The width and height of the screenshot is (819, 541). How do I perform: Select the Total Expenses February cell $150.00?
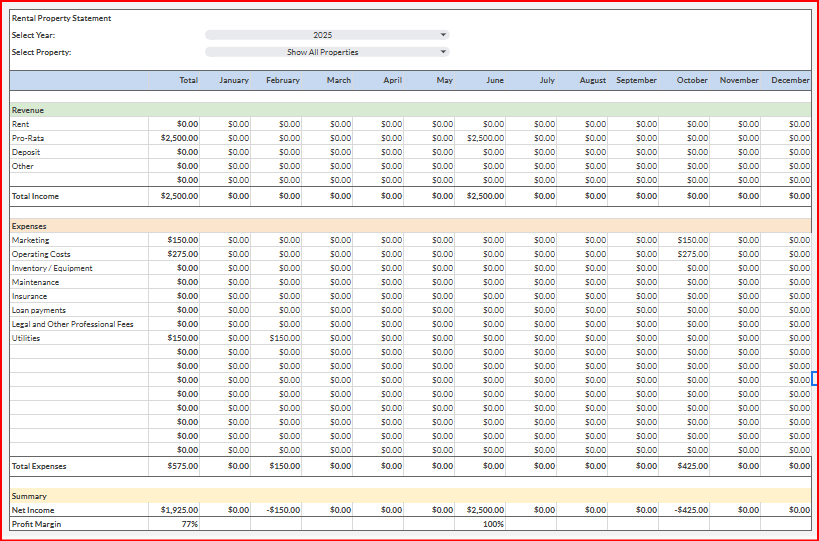point(276,466)
